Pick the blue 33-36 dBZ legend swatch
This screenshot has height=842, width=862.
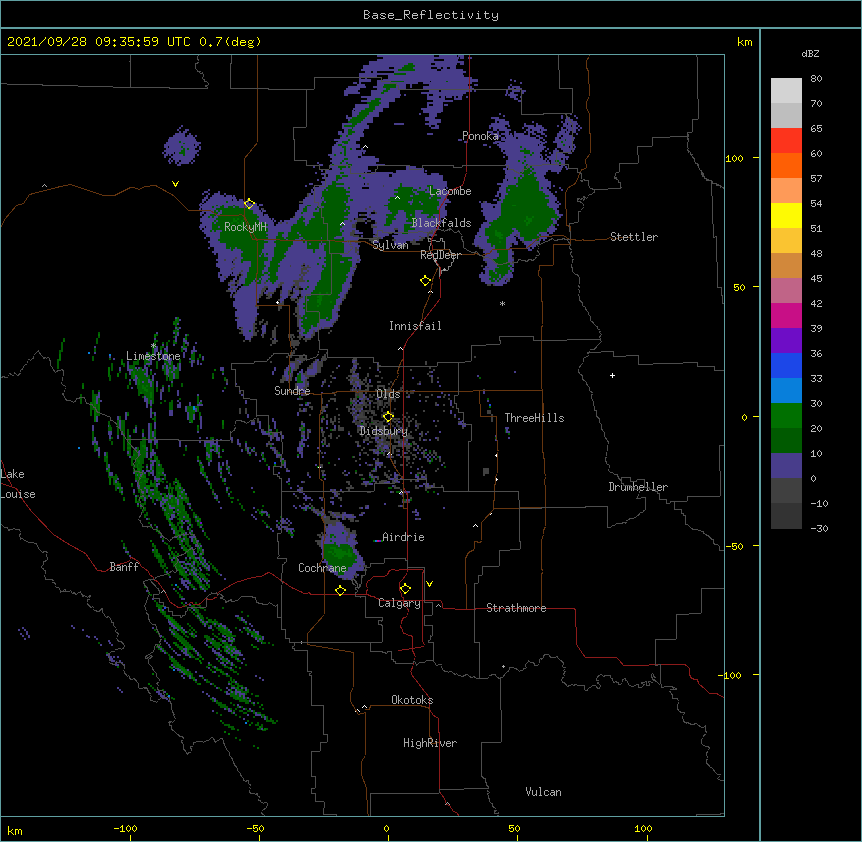click(786, 365)
